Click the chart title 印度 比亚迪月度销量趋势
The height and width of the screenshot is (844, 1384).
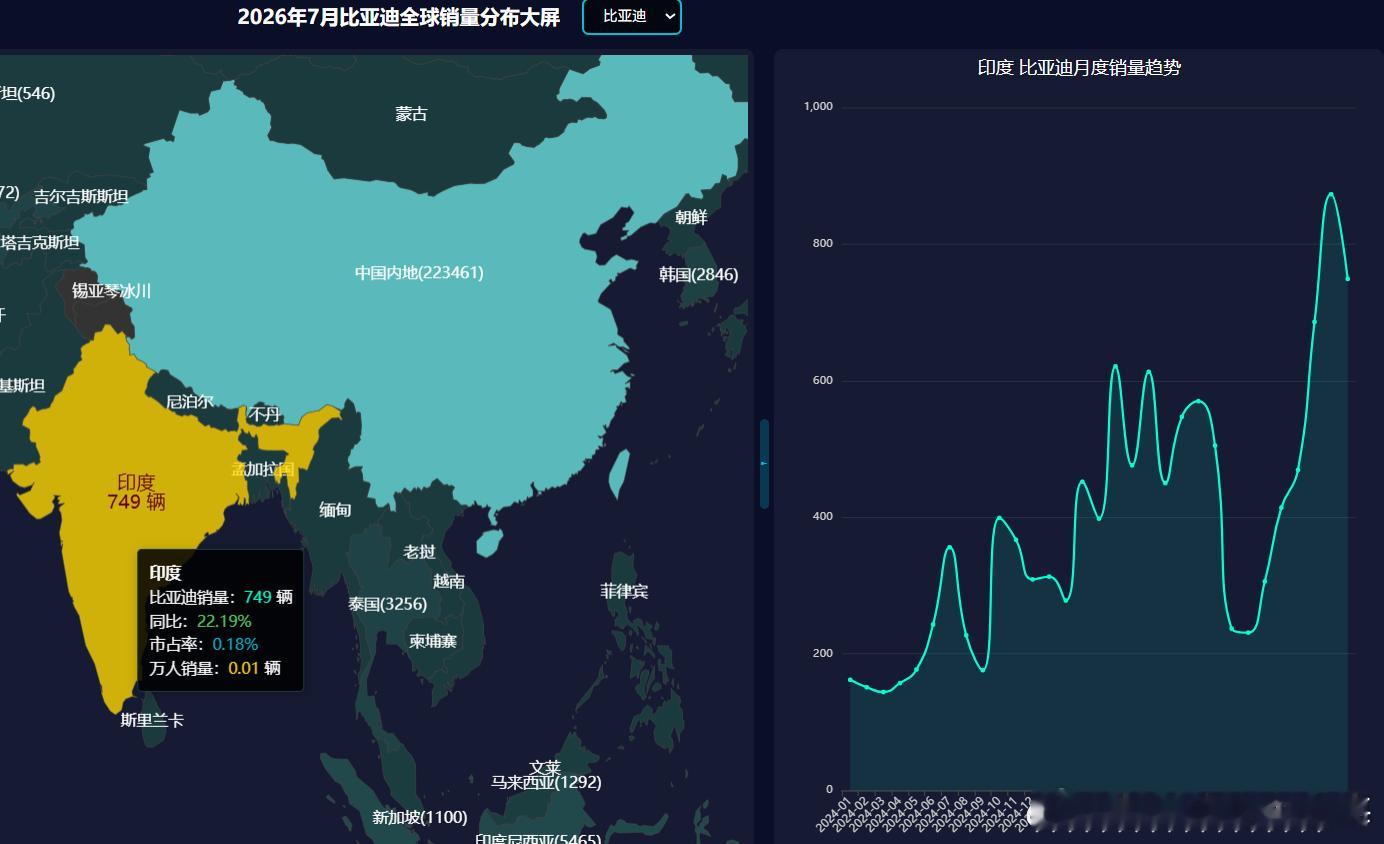(1079, 68)
